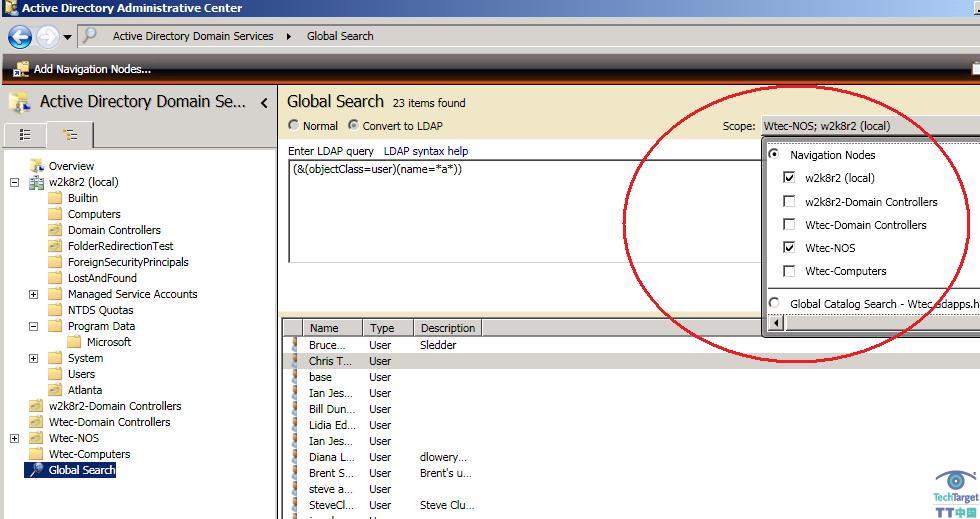The image size is (980, 519).
Task: Click the w2k8r2-Domain Controllers node icon
Action: point(36,406)
